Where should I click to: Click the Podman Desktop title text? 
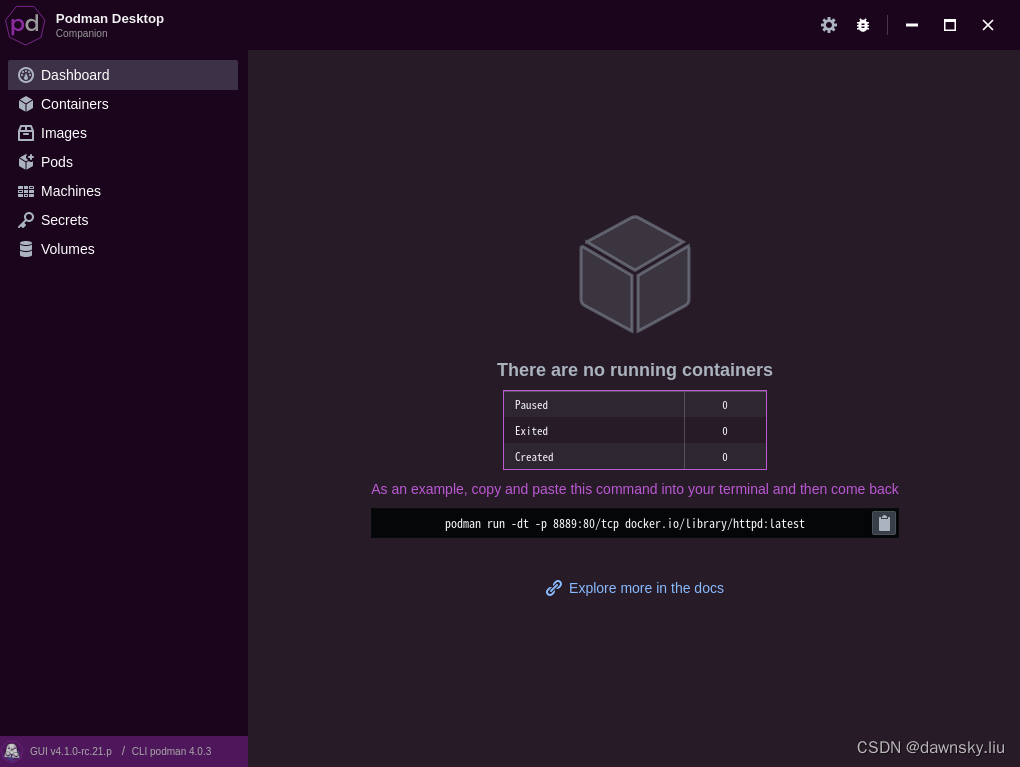[x=110, y=18]
